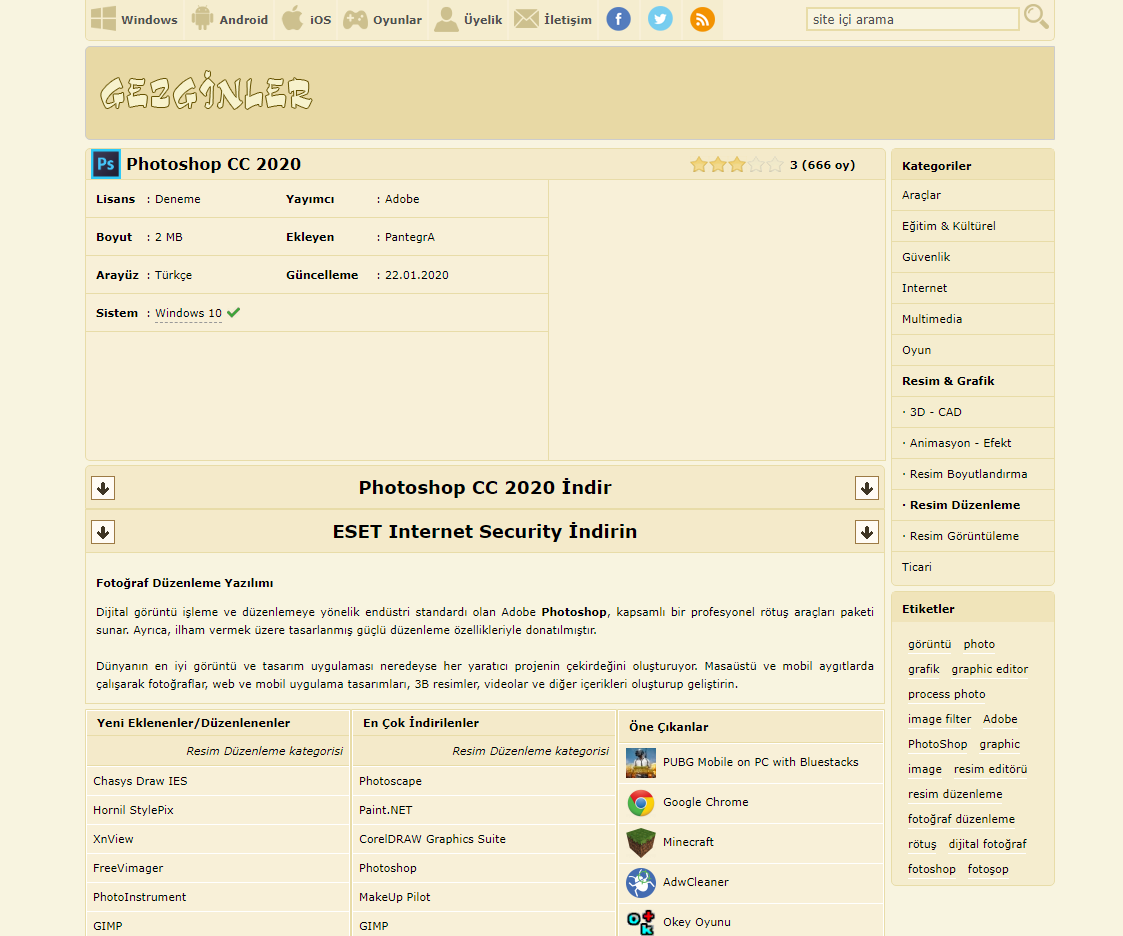Click the AdwCleaner icon
The width and height of the screenshot is (1123, 936).
[x=641, y=883]
